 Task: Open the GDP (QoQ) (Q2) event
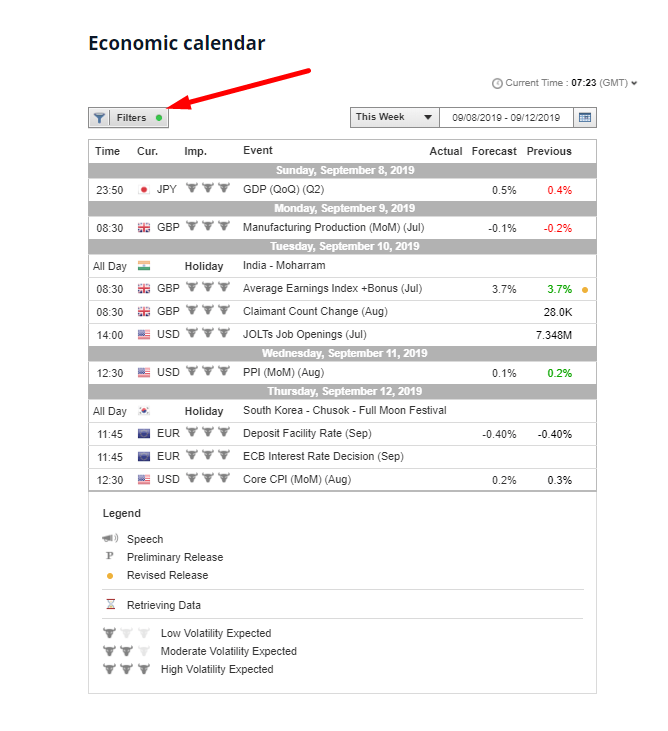(285, 189)
